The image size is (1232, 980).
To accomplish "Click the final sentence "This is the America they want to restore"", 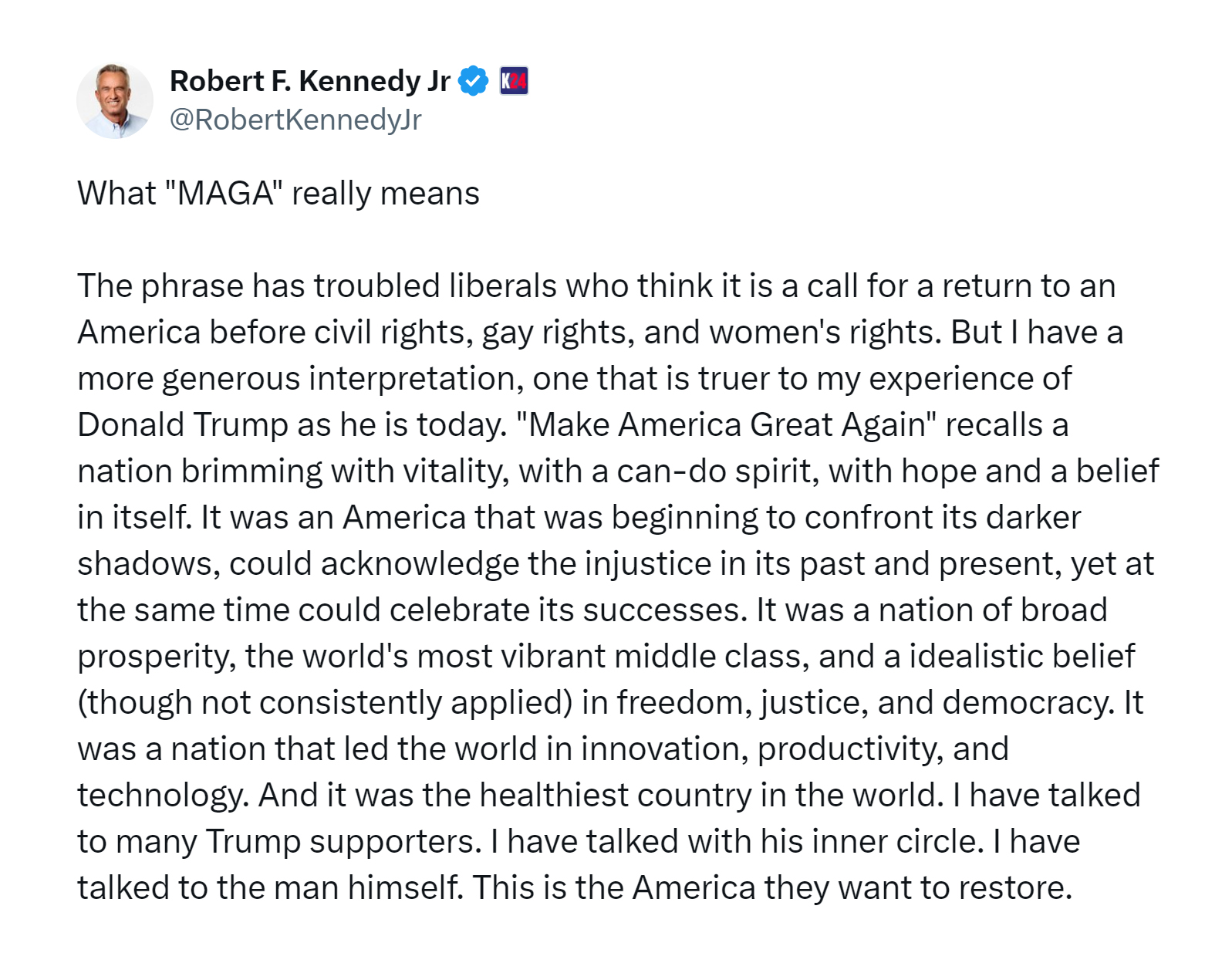I will coord(771,888).
